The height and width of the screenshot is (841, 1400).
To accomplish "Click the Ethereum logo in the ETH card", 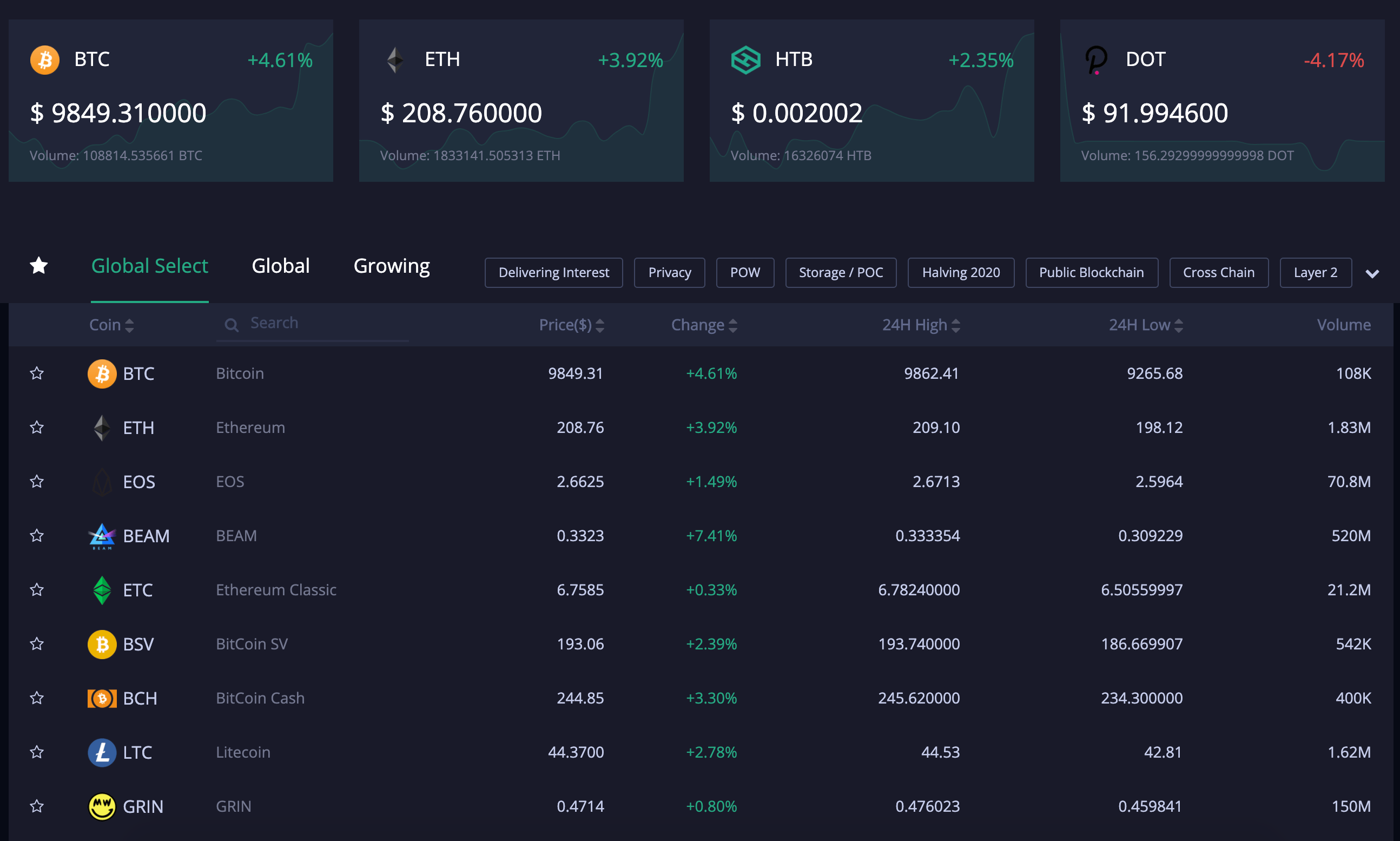I will 395,60.
